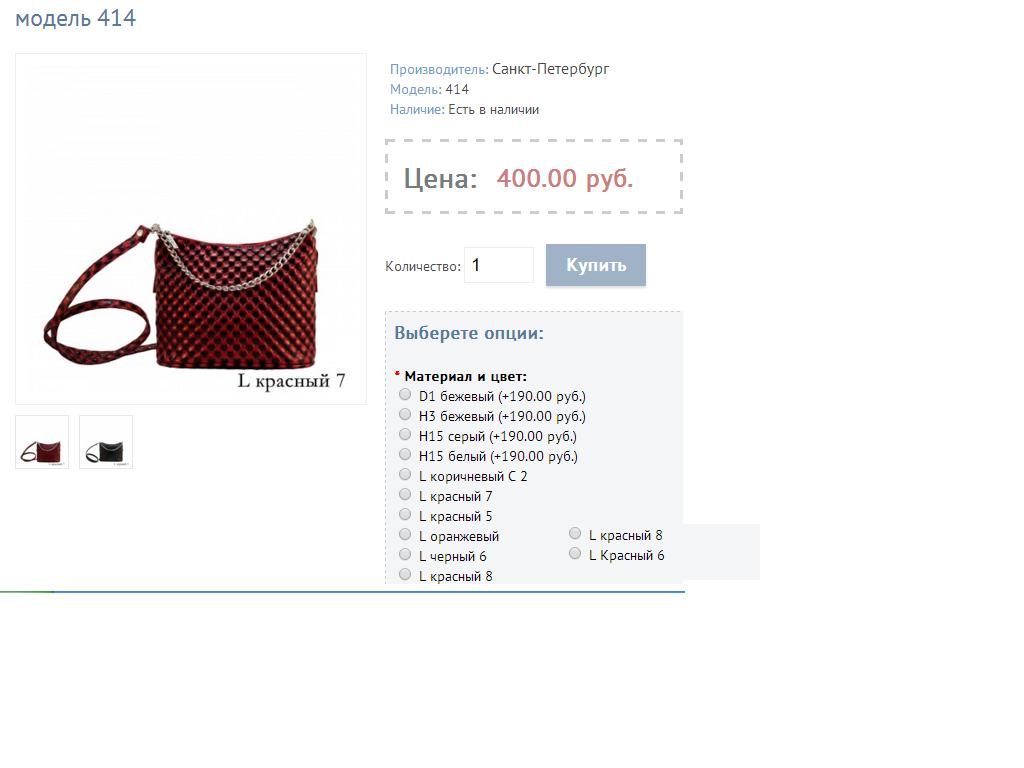Pick the L красный 5 option
The height and width of the screenshot is (768, 1024).
pos(405,515)
